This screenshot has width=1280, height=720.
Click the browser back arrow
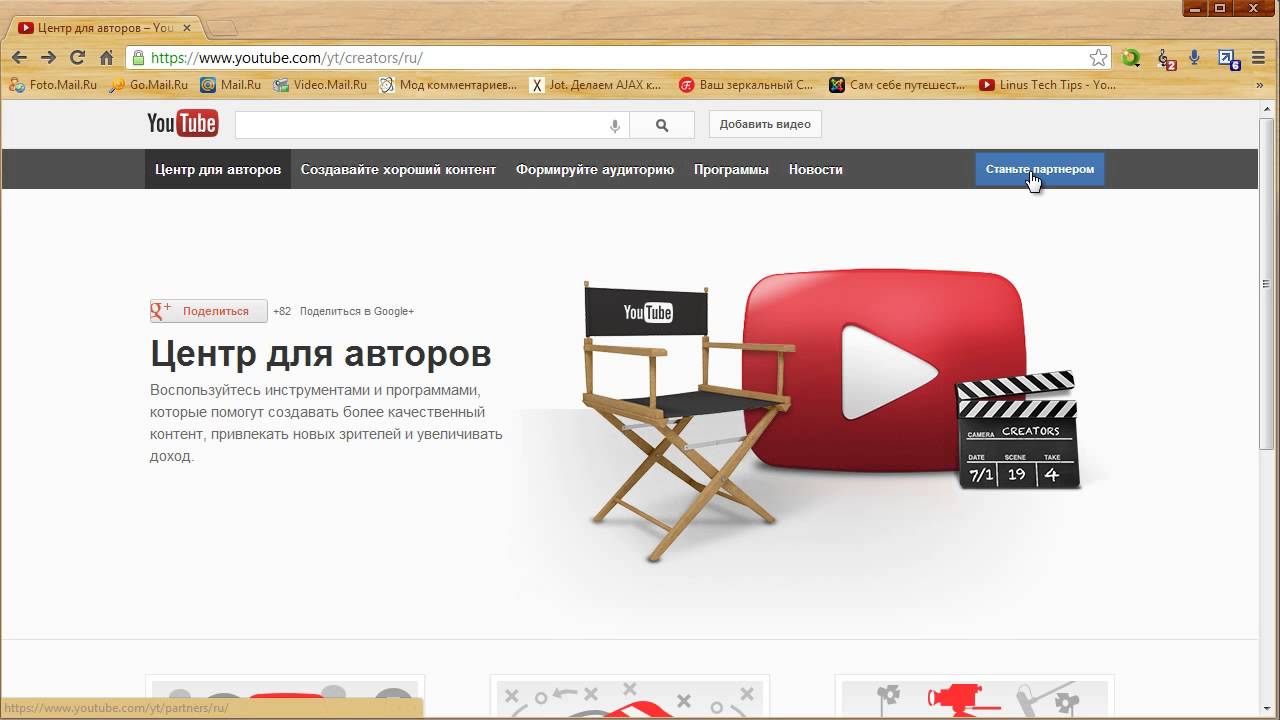(19, 58)
